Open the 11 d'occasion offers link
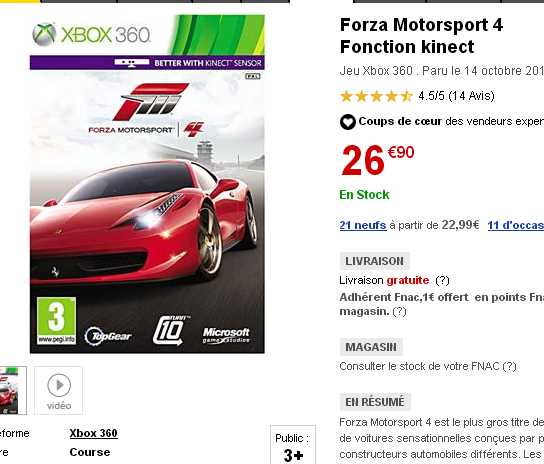This screenshot has height=464, width=544. coord(516,225)
